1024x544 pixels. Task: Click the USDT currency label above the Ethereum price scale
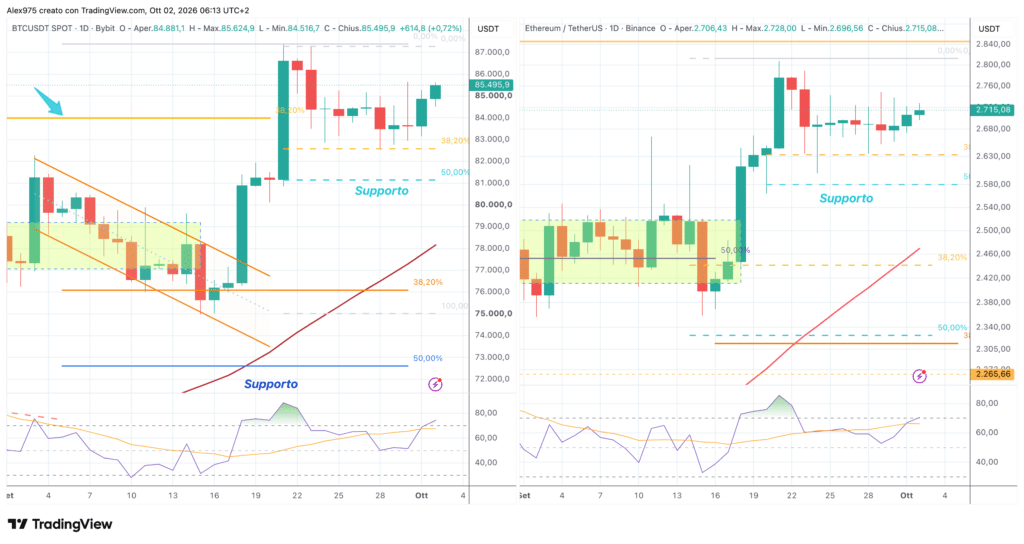[x=989, y=29]
